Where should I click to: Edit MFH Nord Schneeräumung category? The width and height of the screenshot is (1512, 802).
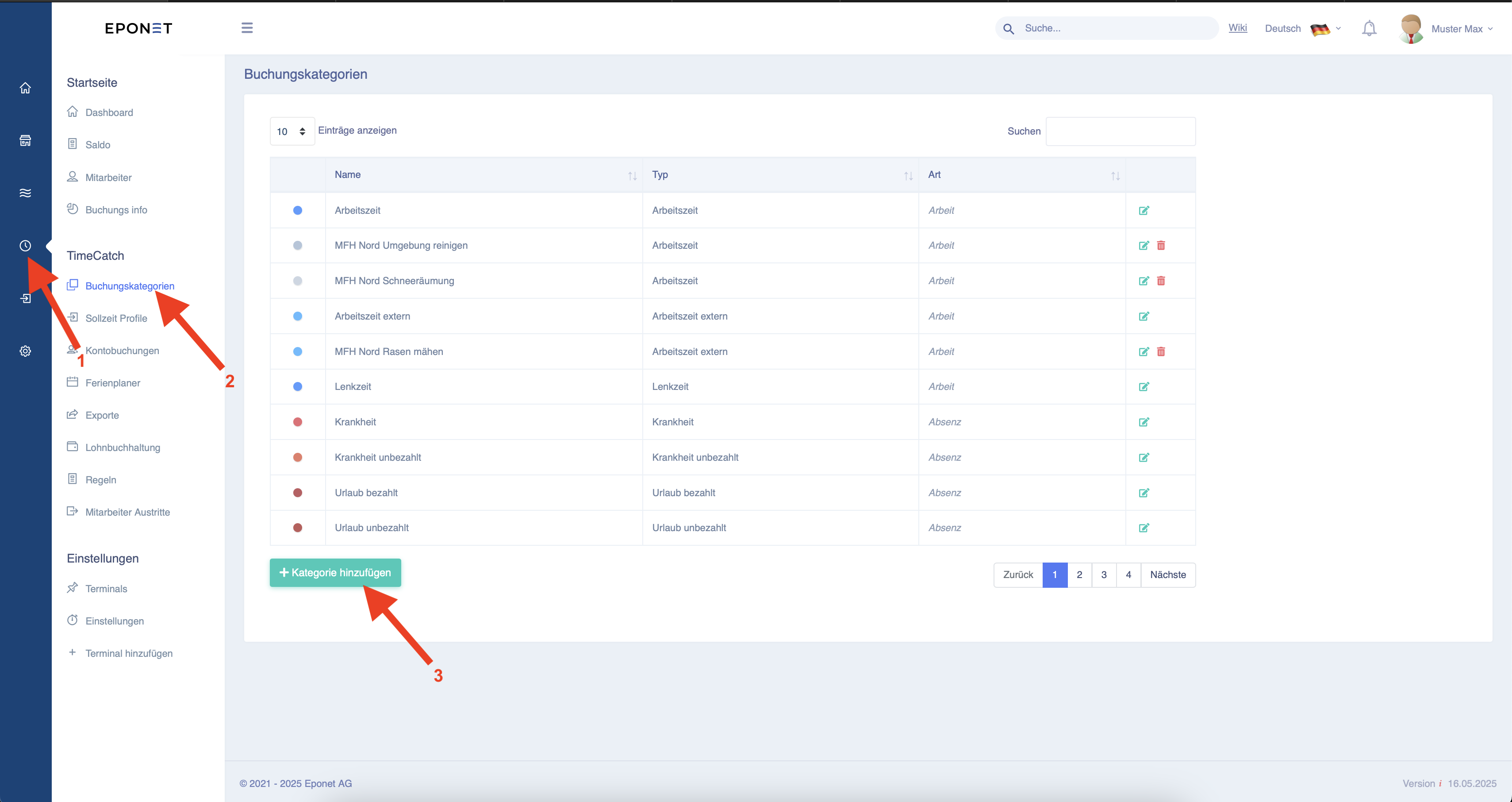1144,281
